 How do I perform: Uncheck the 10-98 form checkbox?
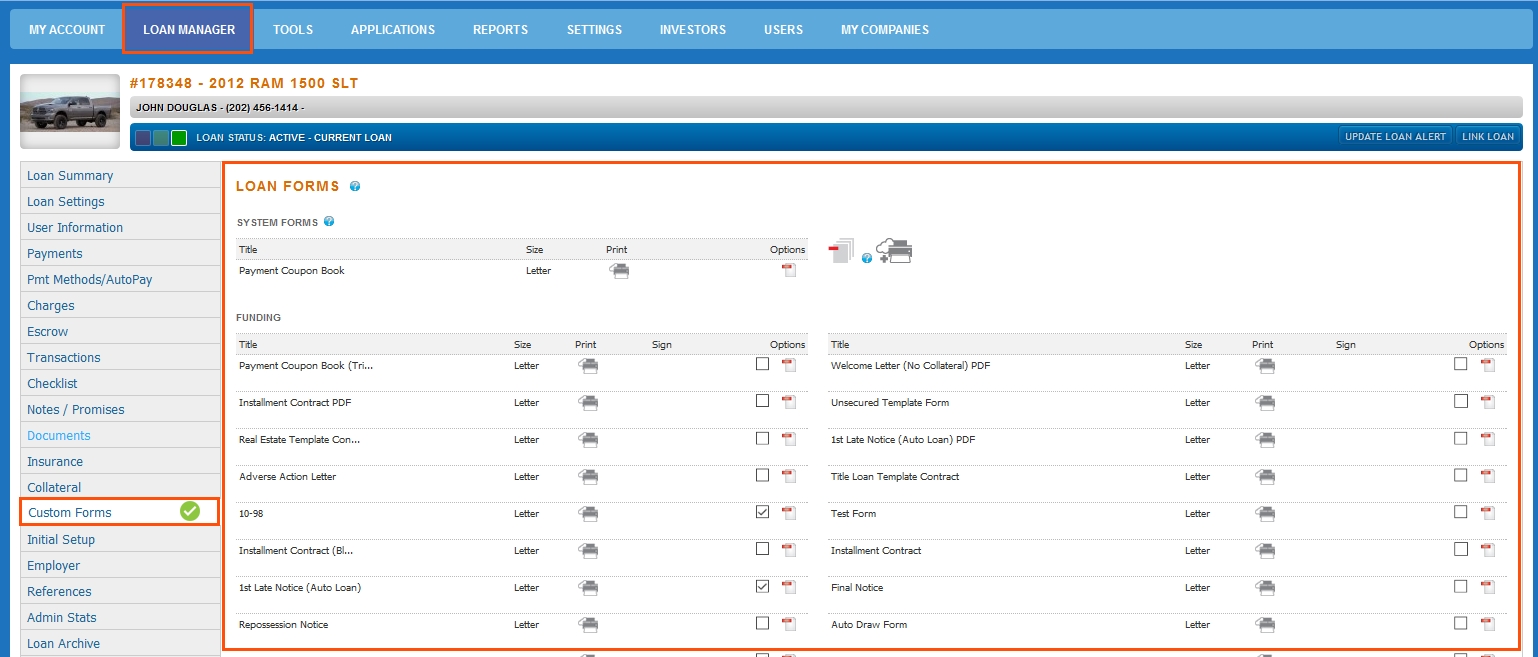pos(763,512)
